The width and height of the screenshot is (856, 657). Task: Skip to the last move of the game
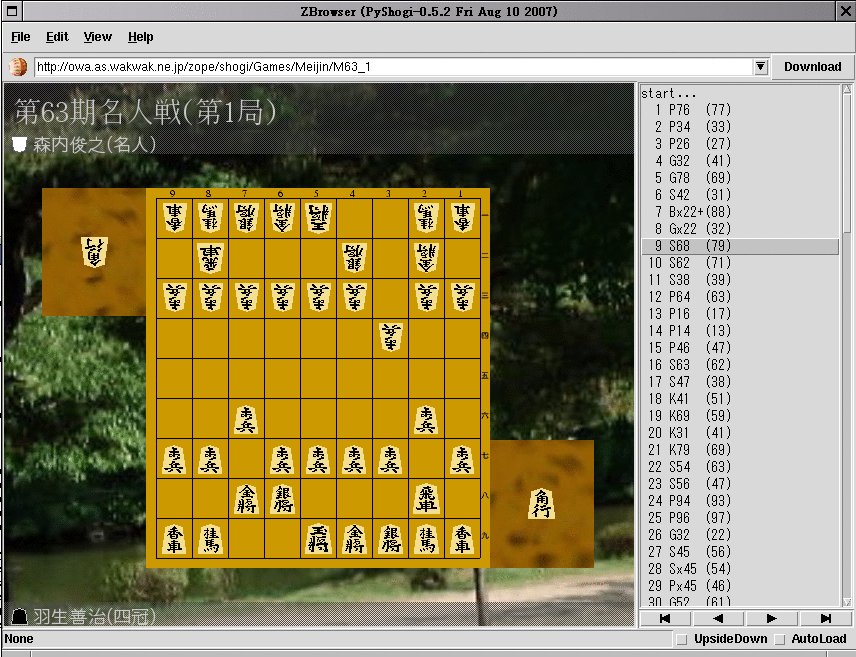tap(826, 619)
